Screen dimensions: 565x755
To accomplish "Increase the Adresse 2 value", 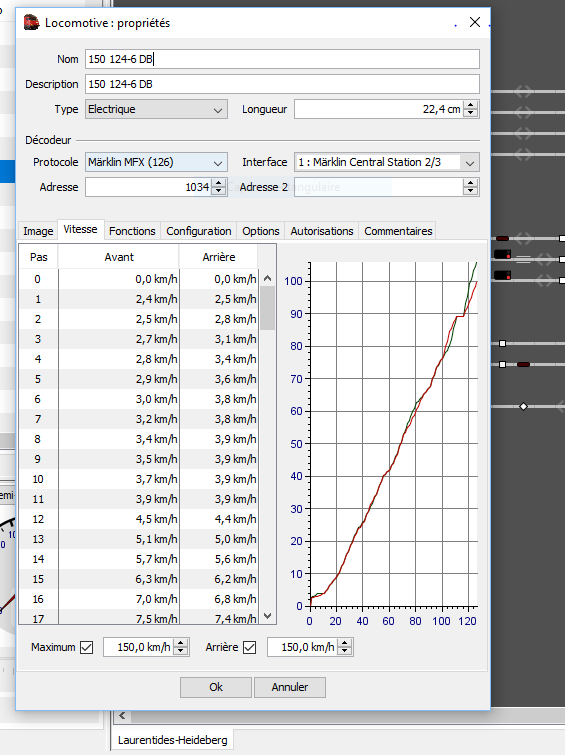I will click(471, 182).
